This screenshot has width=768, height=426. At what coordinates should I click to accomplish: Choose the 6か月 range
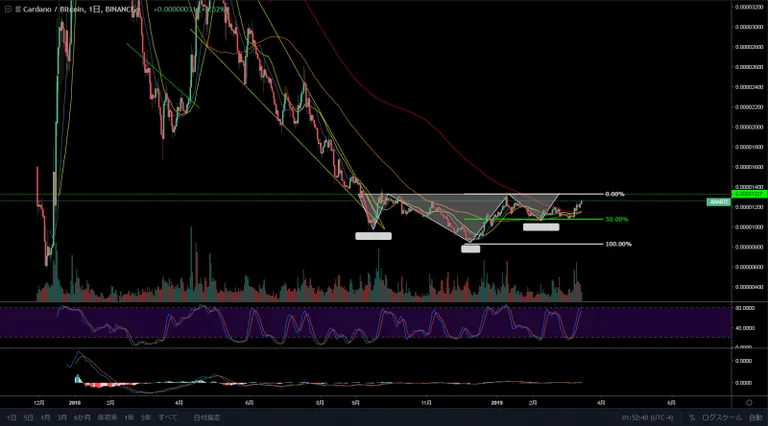point(82,418)
